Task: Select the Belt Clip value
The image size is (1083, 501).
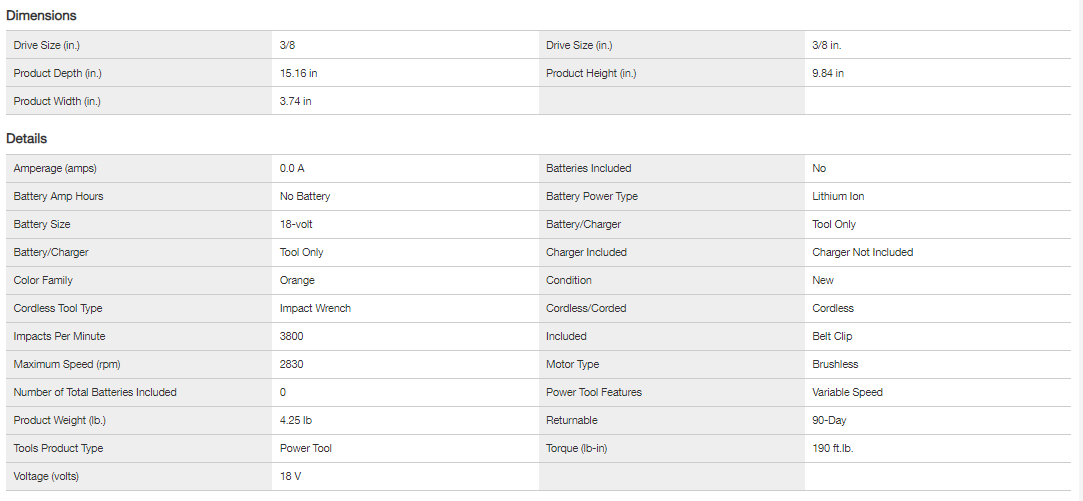Action: coord(832,336)
